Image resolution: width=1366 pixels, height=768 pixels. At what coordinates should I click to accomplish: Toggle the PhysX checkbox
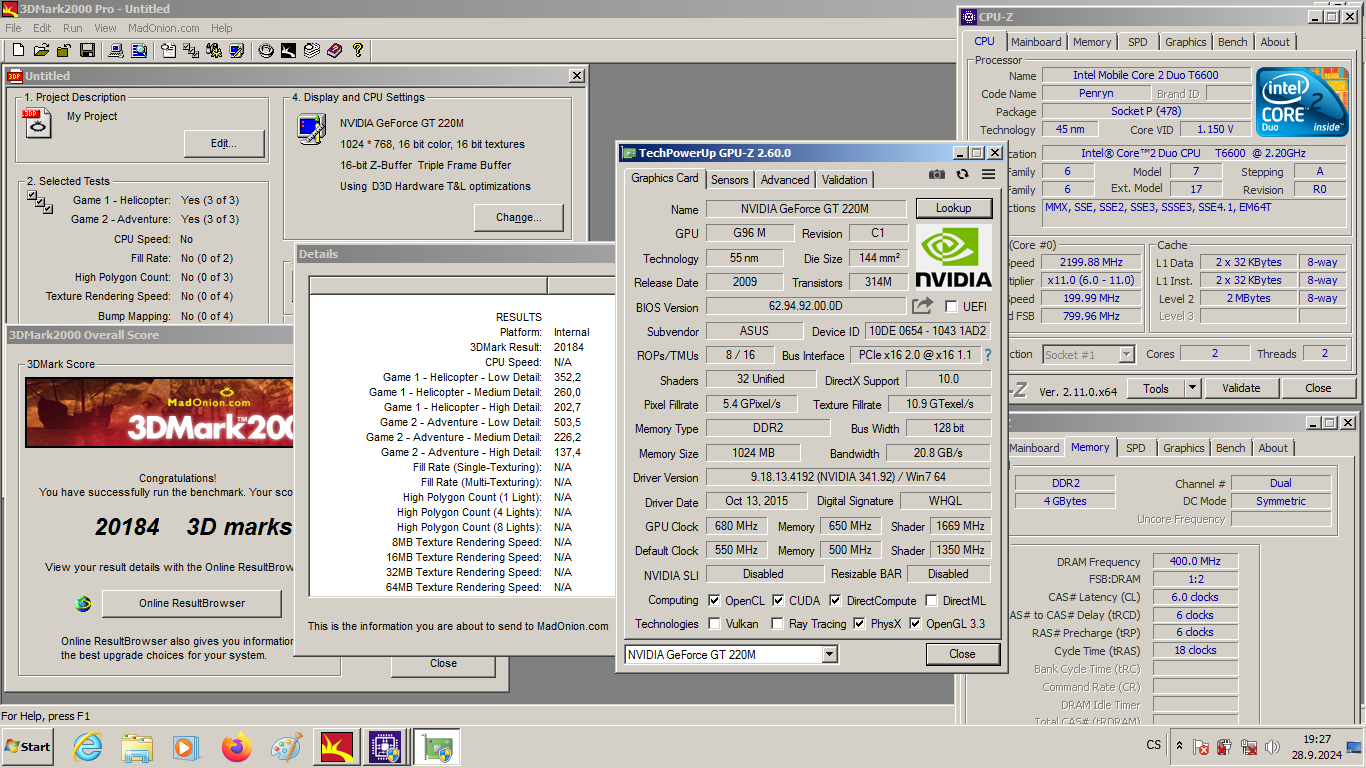(859, 624)
